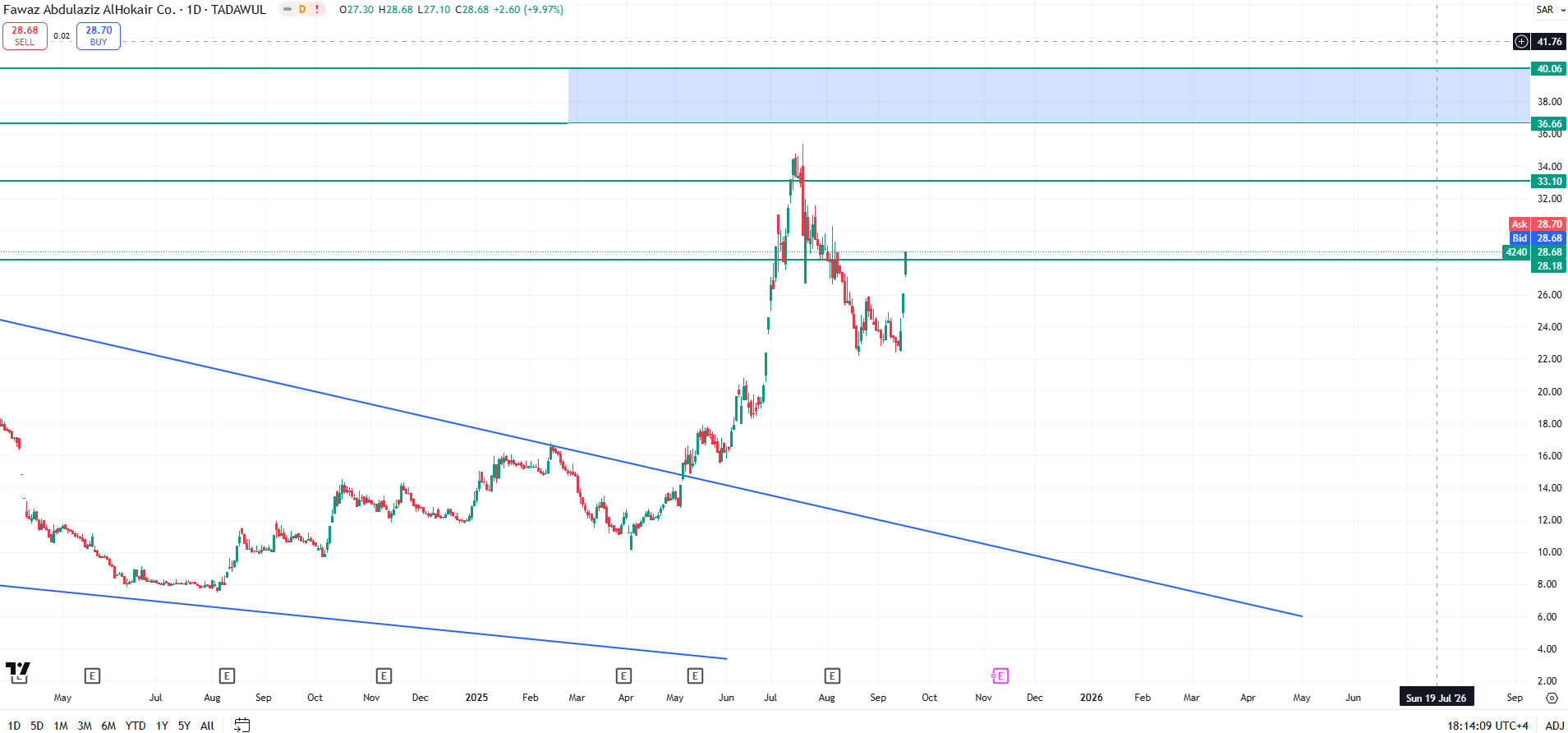Open time axis settings gear icon

pyautogui.click(x=1552, y=698)
